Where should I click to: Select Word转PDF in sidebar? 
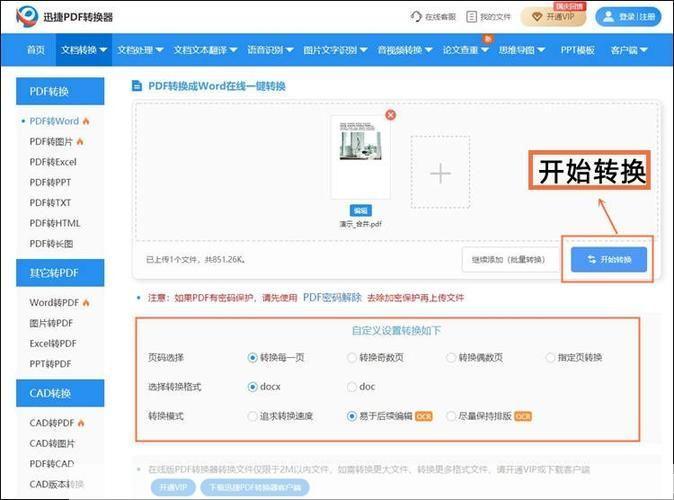[54, 303]
